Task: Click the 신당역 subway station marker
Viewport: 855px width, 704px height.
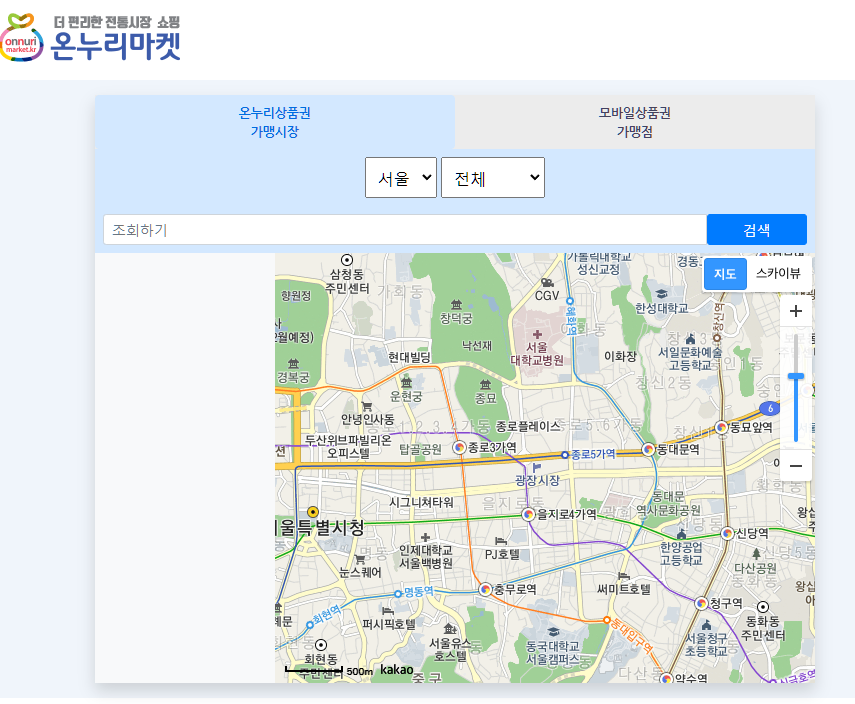Action: pos(727,533)
